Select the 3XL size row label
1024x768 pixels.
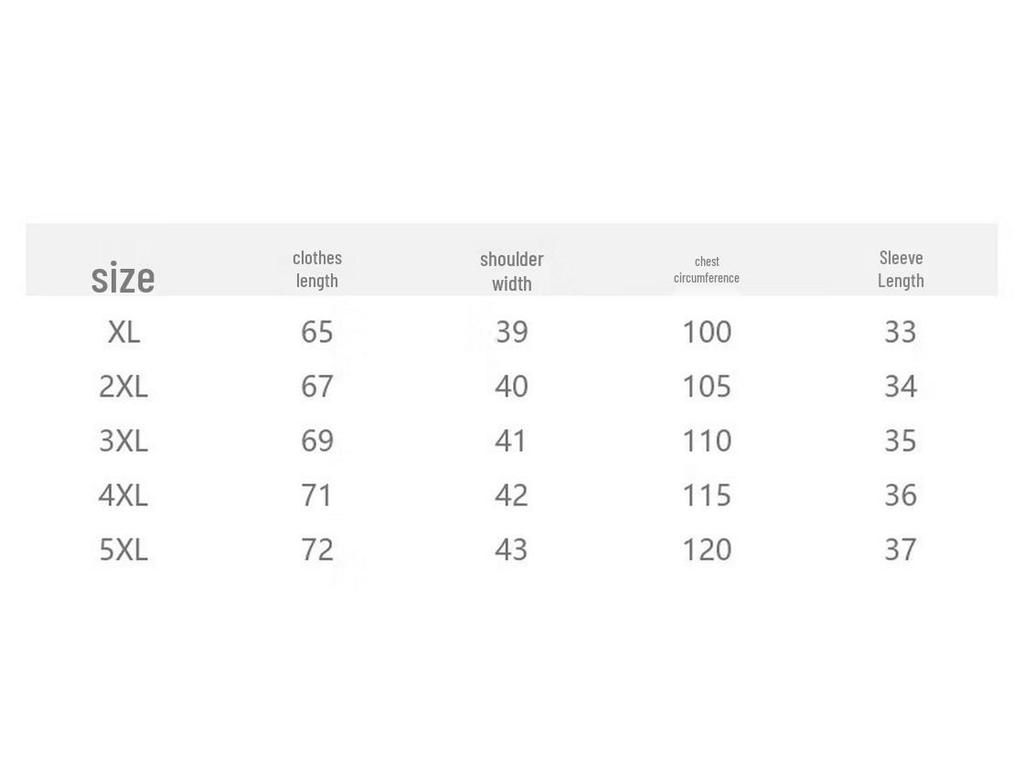tap(123, 441)
